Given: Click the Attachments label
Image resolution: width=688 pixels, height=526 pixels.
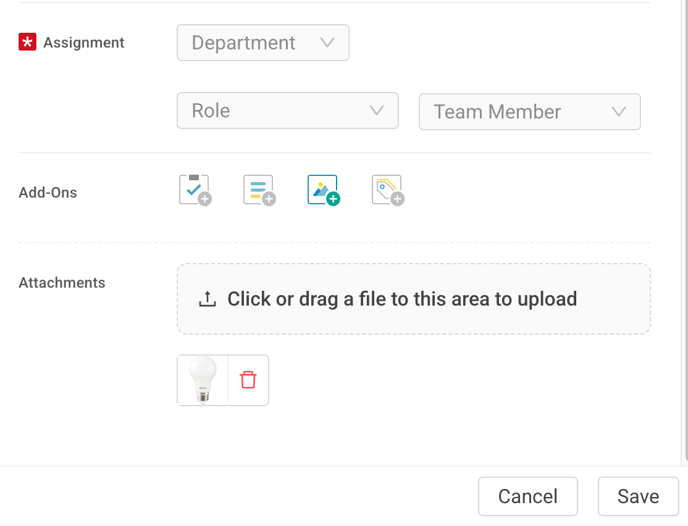Looking at the screenshot, I should [62, 283].
